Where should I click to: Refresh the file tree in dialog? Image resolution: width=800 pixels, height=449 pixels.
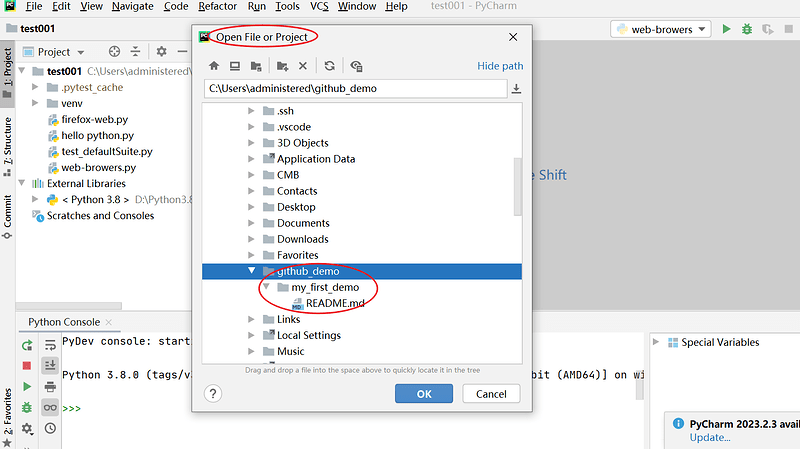point(330,66)
